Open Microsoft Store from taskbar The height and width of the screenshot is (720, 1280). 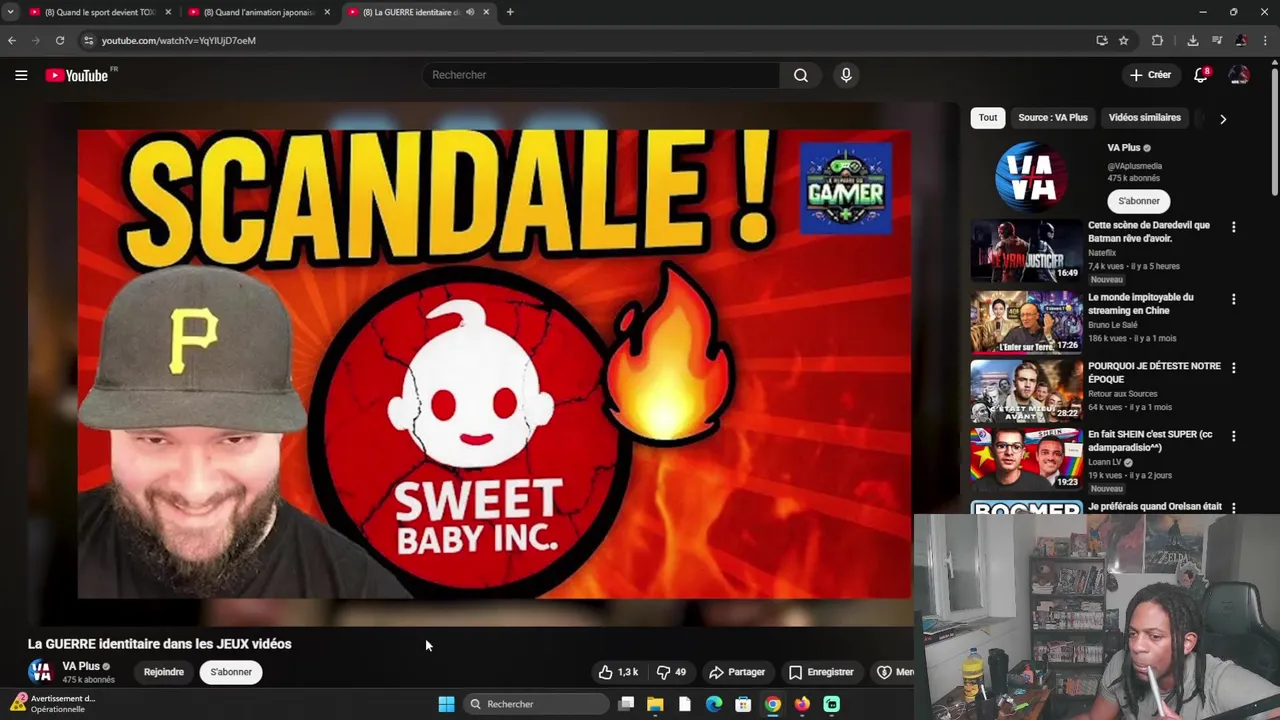[743, 704]
